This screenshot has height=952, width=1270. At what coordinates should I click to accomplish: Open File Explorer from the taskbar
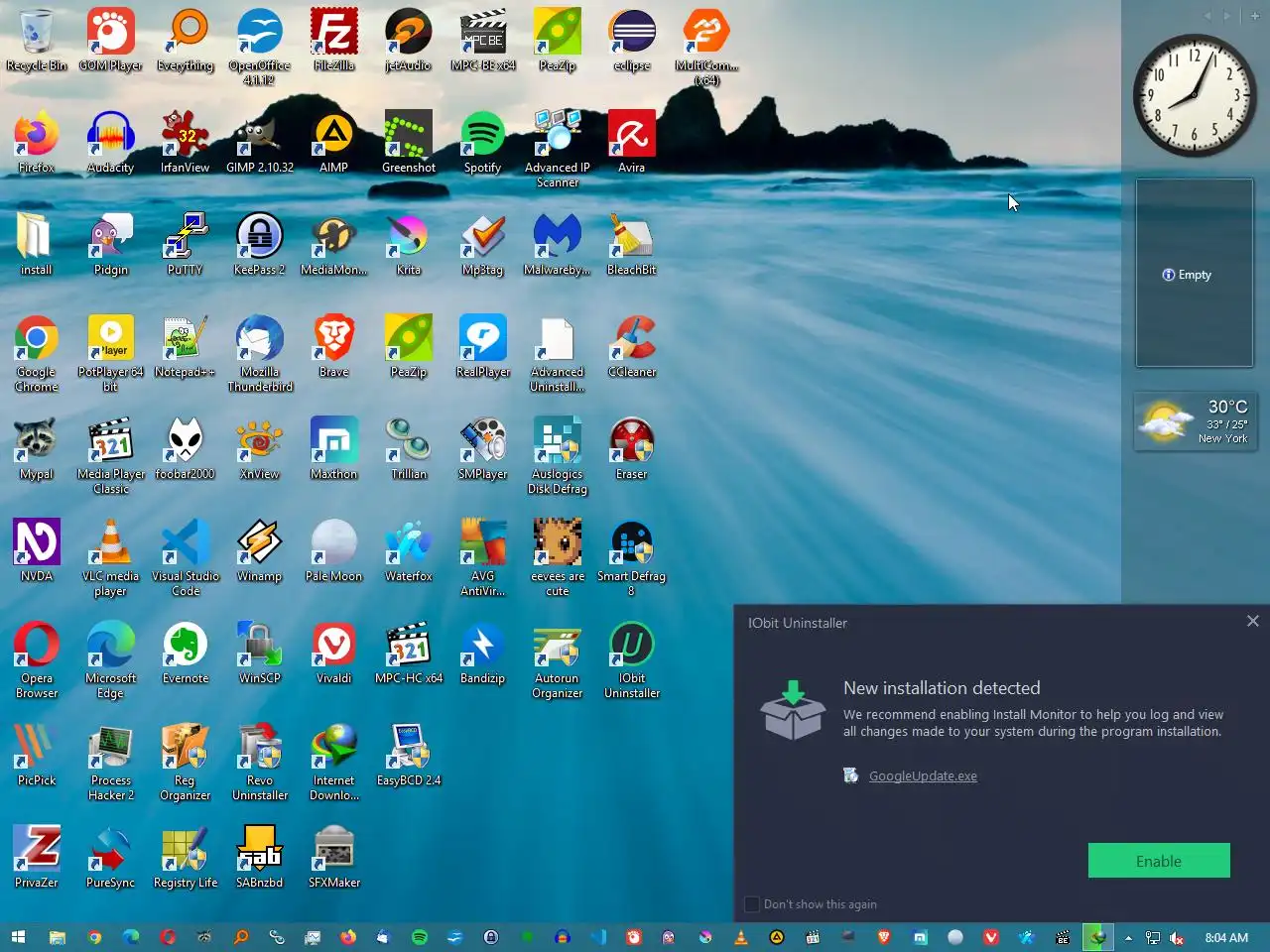[57, 937]
